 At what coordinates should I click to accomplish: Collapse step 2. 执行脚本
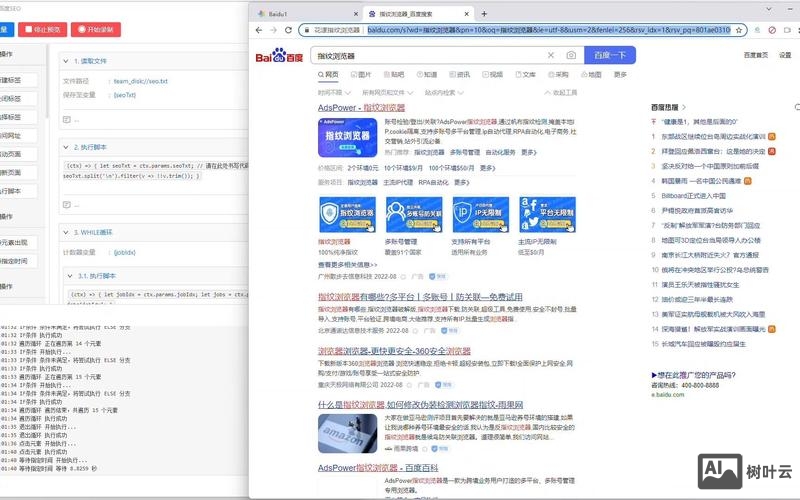(66, 147)
